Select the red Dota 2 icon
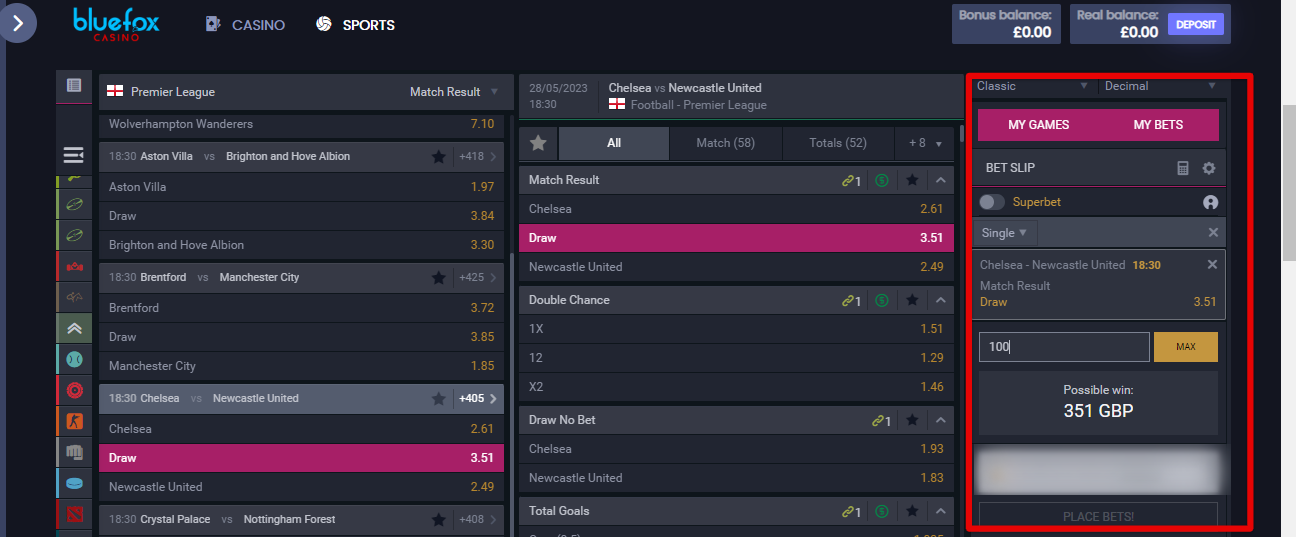Image resolution: width=1296 pixels, height=537 pixels. click(74, 514)
